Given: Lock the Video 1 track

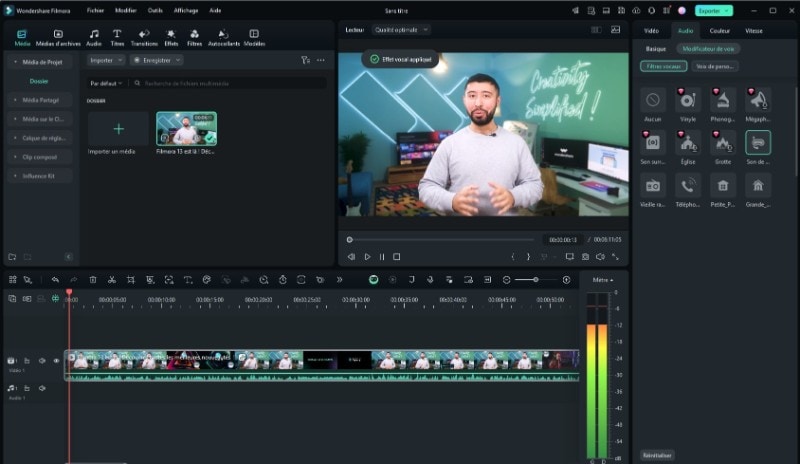Looking at the screenshot, I should [x=27, y=361].
